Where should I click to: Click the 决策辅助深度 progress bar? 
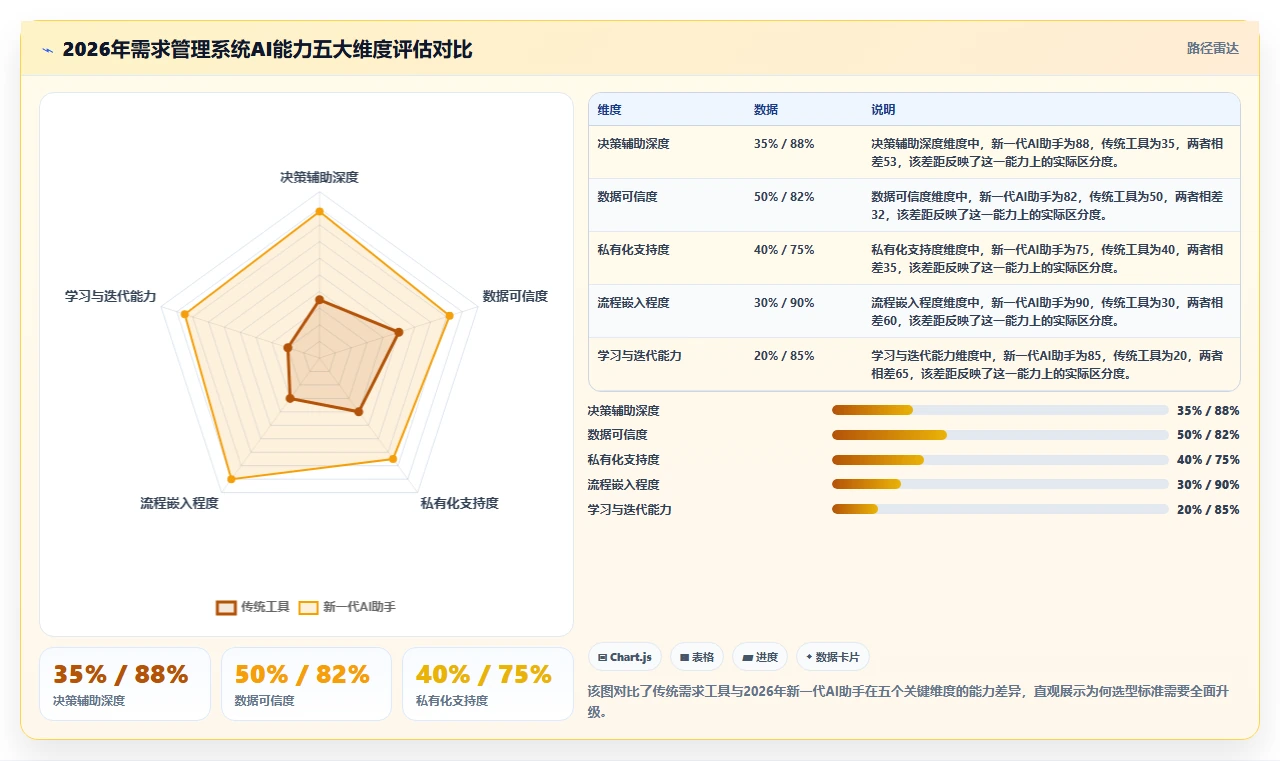[1000, 410]
